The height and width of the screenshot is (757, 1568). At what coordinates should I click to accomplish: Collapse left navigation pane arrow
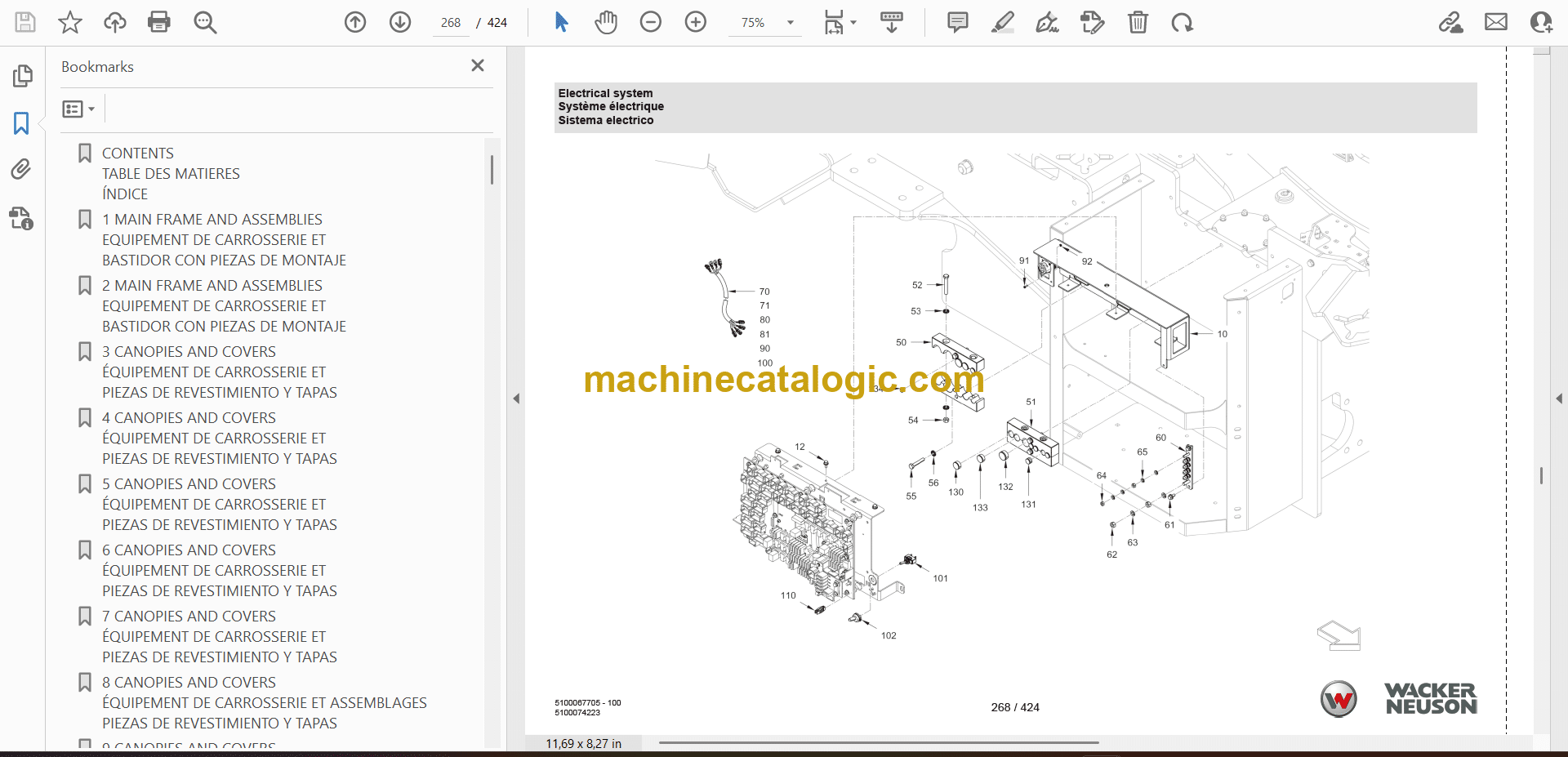pos(516,399)
